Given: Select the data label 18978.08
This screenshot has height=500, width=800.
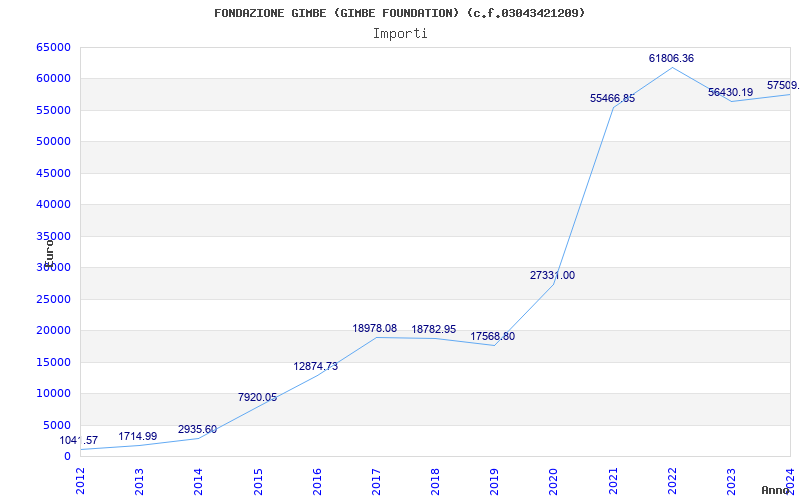Looking at the screenshot, I should 374,329.
